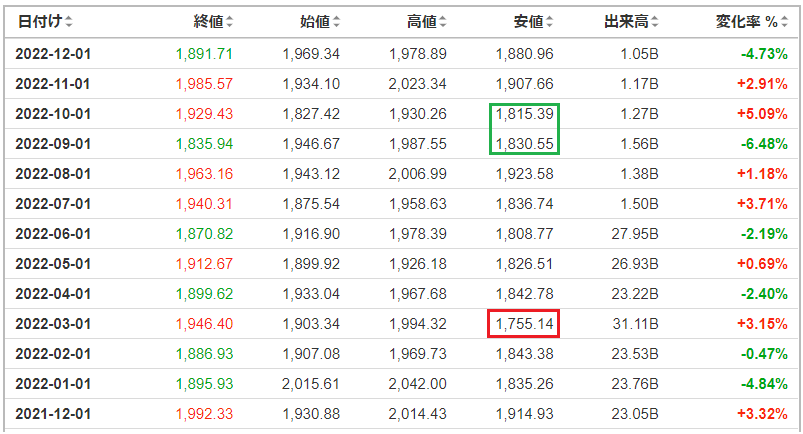
Task: Click closing price 1,963.16
Action: pyautogui.click(x=204, y=174)
